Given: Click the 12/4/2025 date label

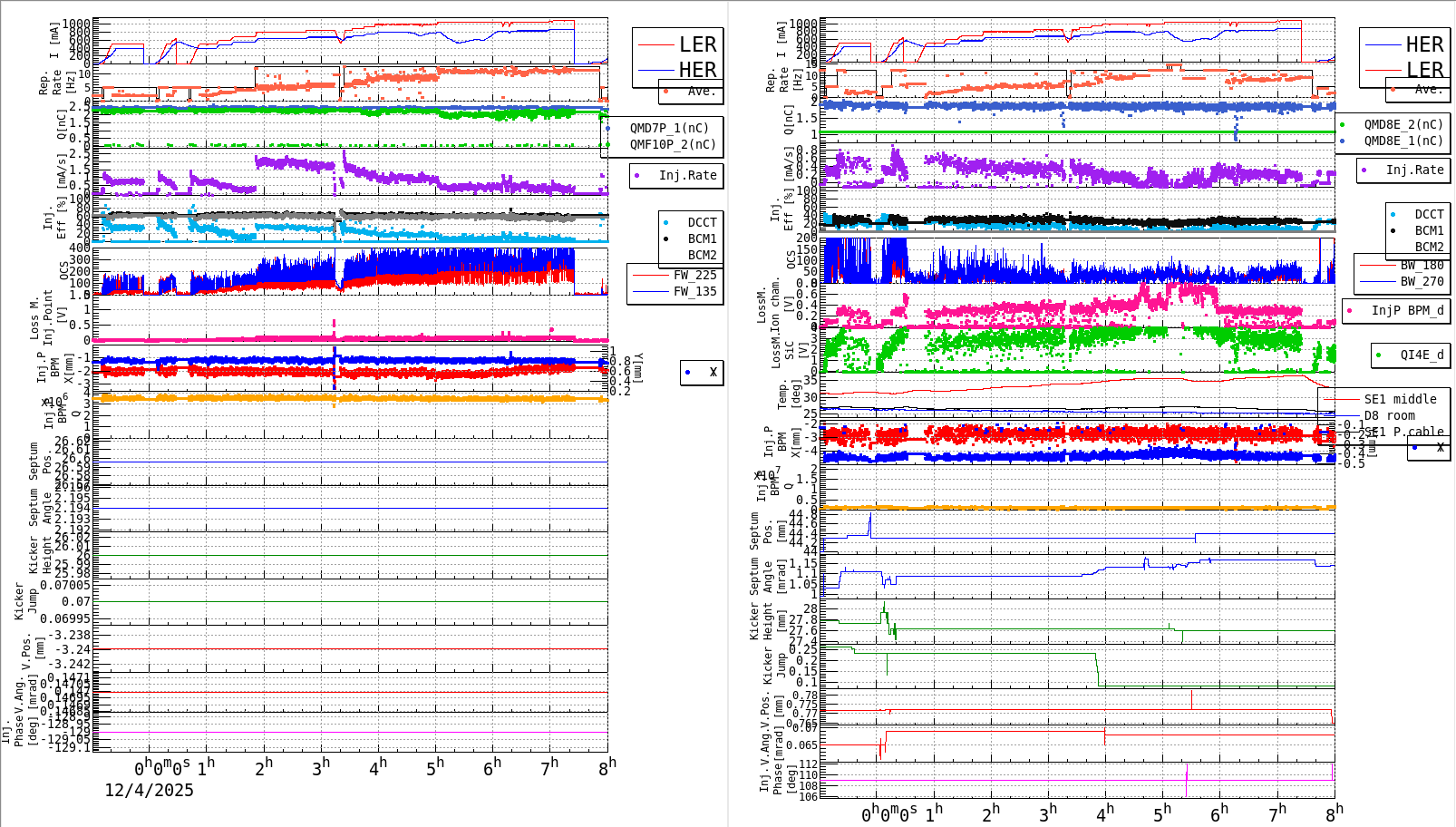Looking at the screenshot, I should click(150, 791).
